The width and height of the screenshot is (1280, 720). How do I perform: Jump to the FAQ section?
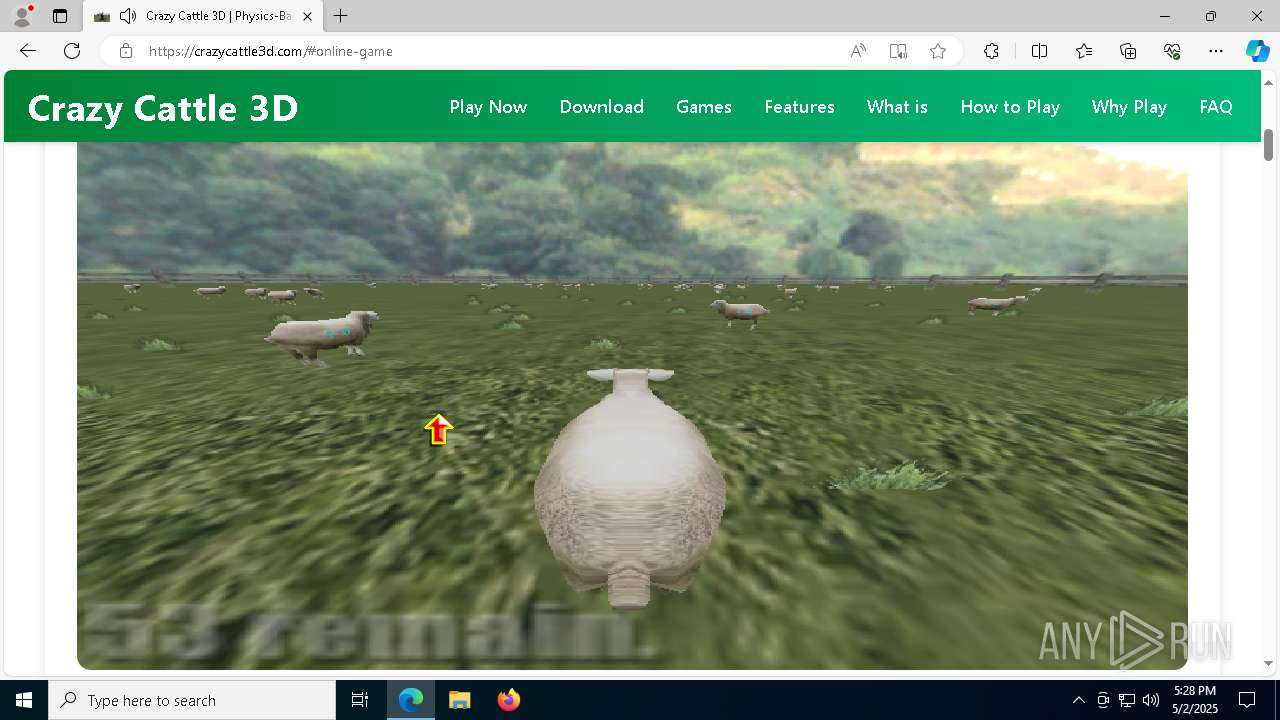point(1216,107)
